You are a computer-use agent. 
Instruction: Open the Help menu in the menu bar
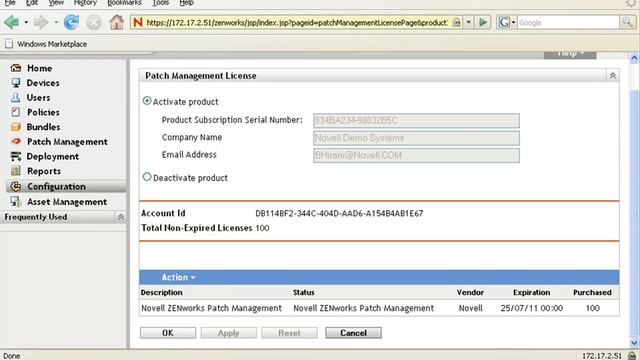point(187,3)
